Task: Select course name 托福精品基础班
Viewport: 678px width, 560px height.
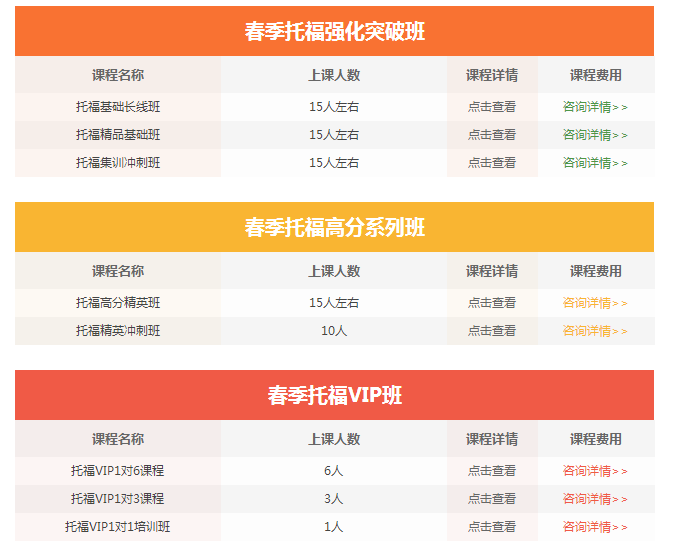Action: coord(118,135)
